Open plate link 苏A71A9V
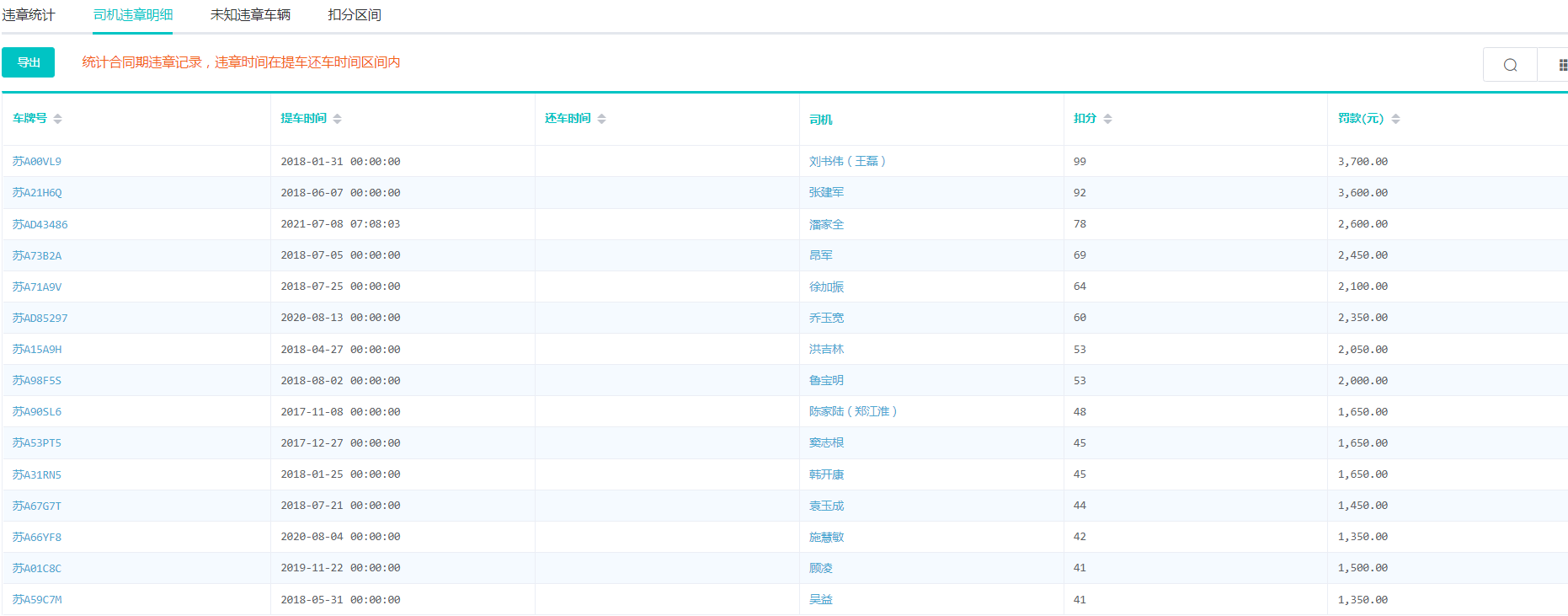The image size is (1568, 616). pyautogui.click(x=37, y=287)
